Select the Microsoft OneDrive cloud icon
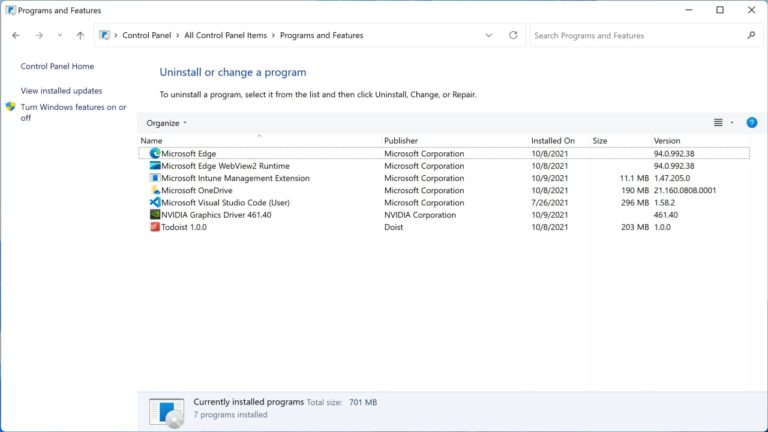 (x=155, y=190)
